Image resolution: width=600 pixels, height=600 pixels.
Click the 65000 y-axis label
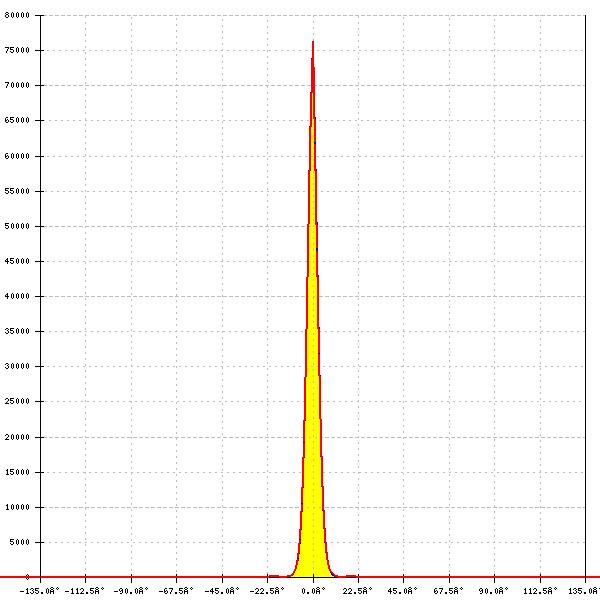coord(17,120)
